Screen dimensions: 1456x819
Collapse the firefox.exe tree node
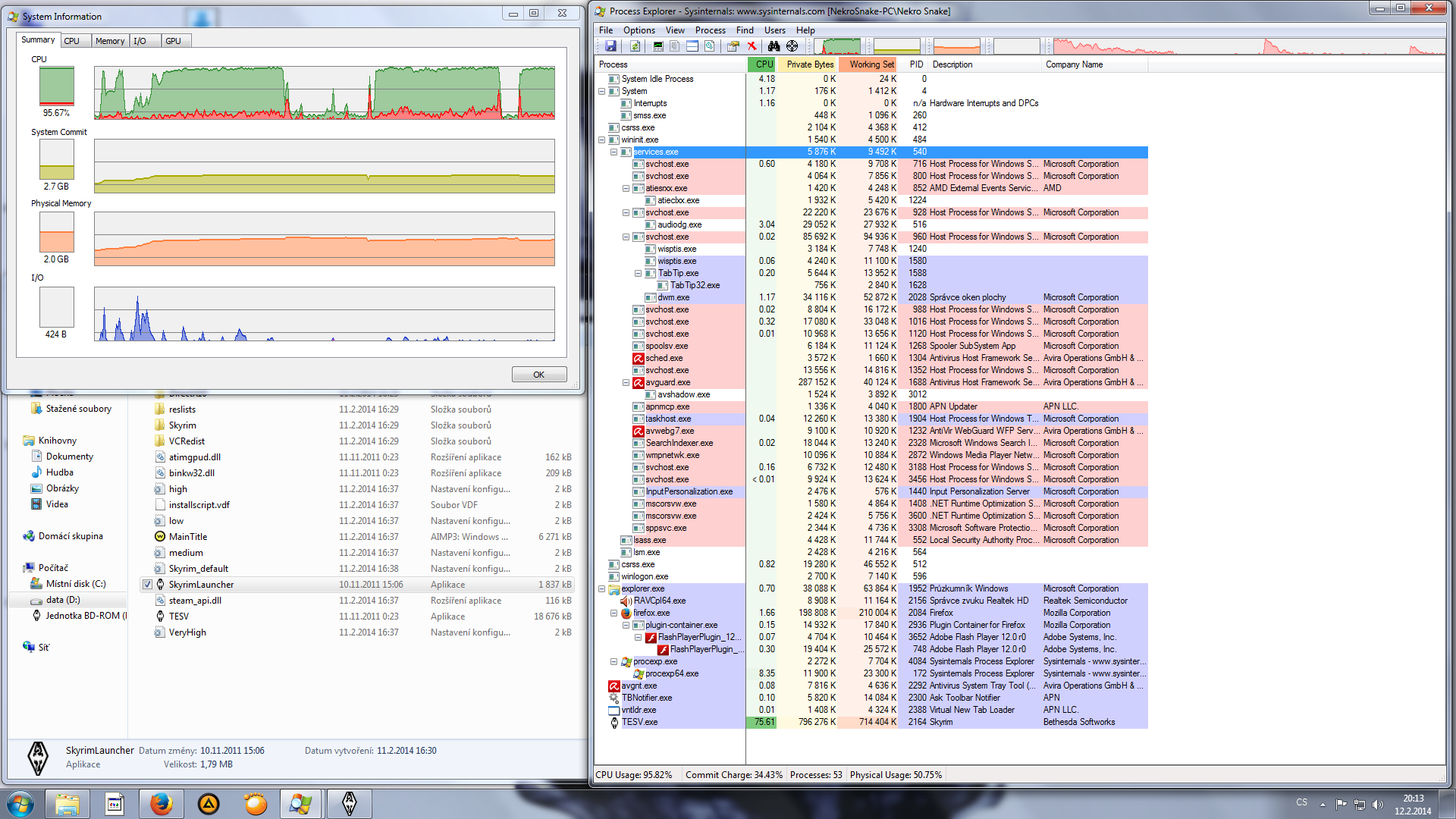(x=614, y=613)
